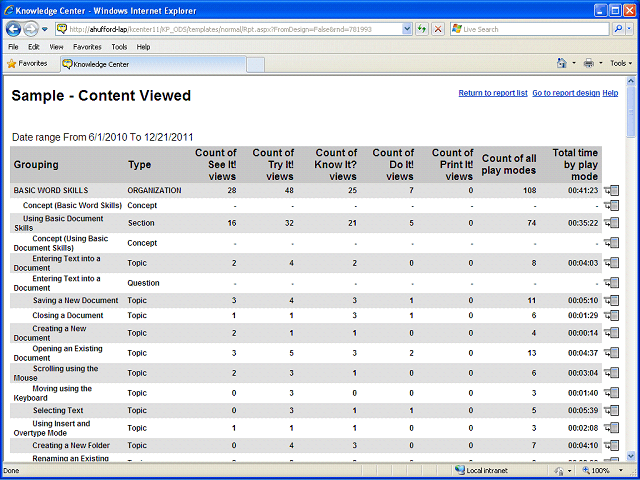Click the Sample - Content Viewed title
This screenshot has height=480, width=640.
tap(101, 96)
